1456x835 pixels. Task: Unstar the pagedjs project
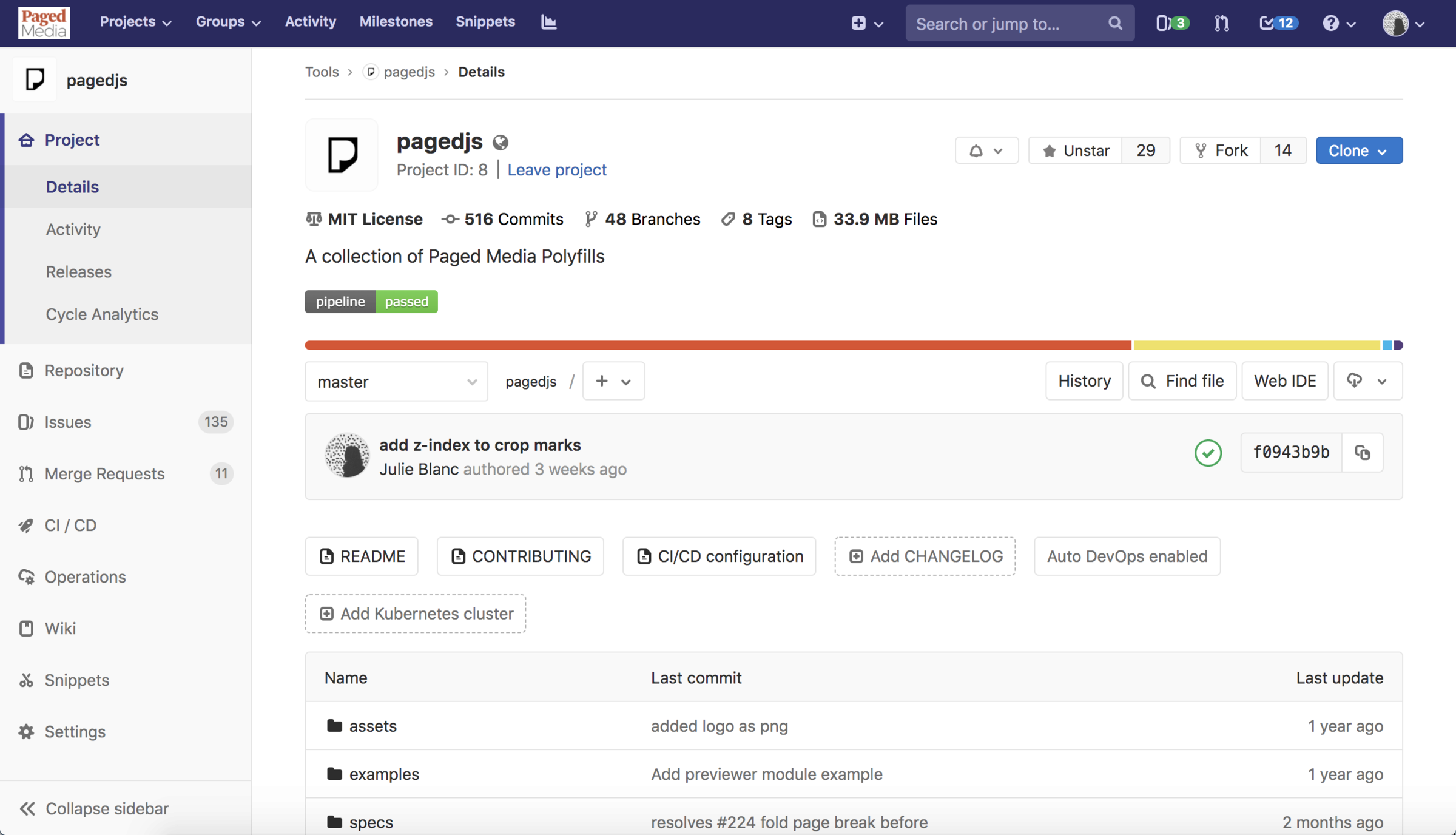tap(1076, 150)
